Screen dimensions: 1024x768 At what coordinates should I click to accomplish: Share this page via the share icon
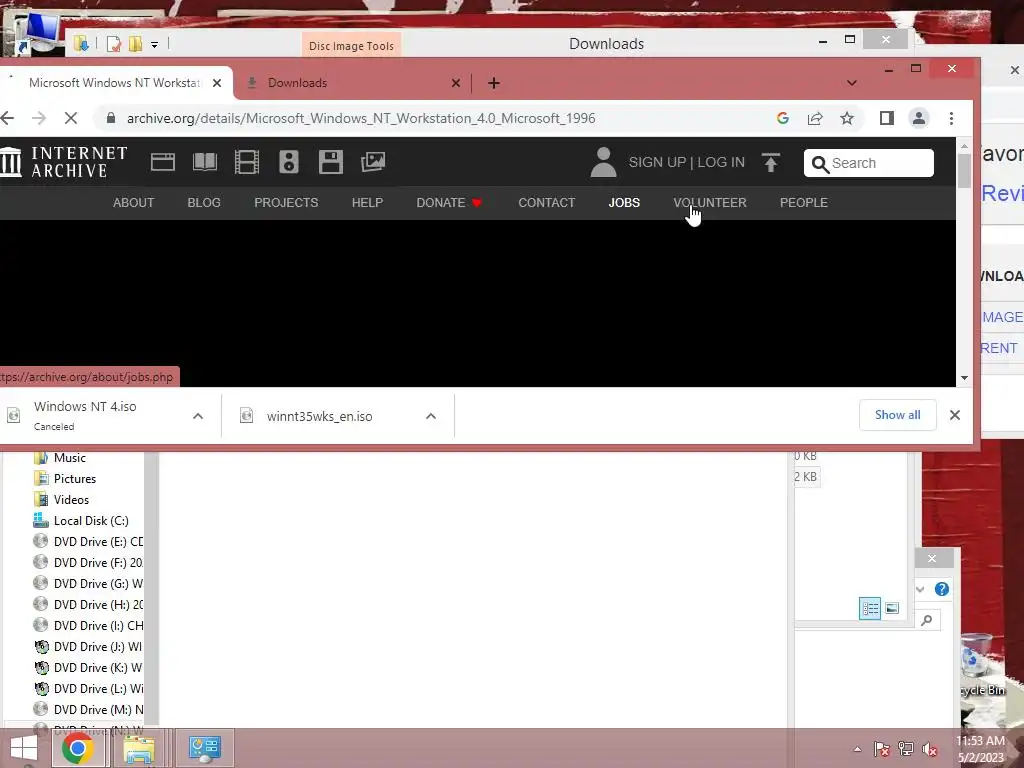pyautogui.click(x=815, y=118)
